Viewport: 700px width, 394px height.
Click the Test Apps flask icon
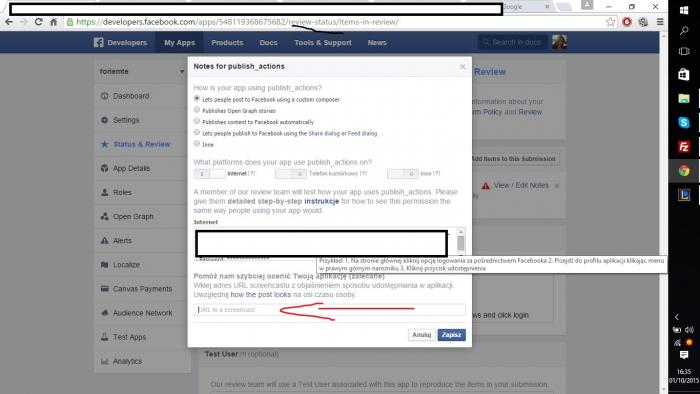click(104, 337)
